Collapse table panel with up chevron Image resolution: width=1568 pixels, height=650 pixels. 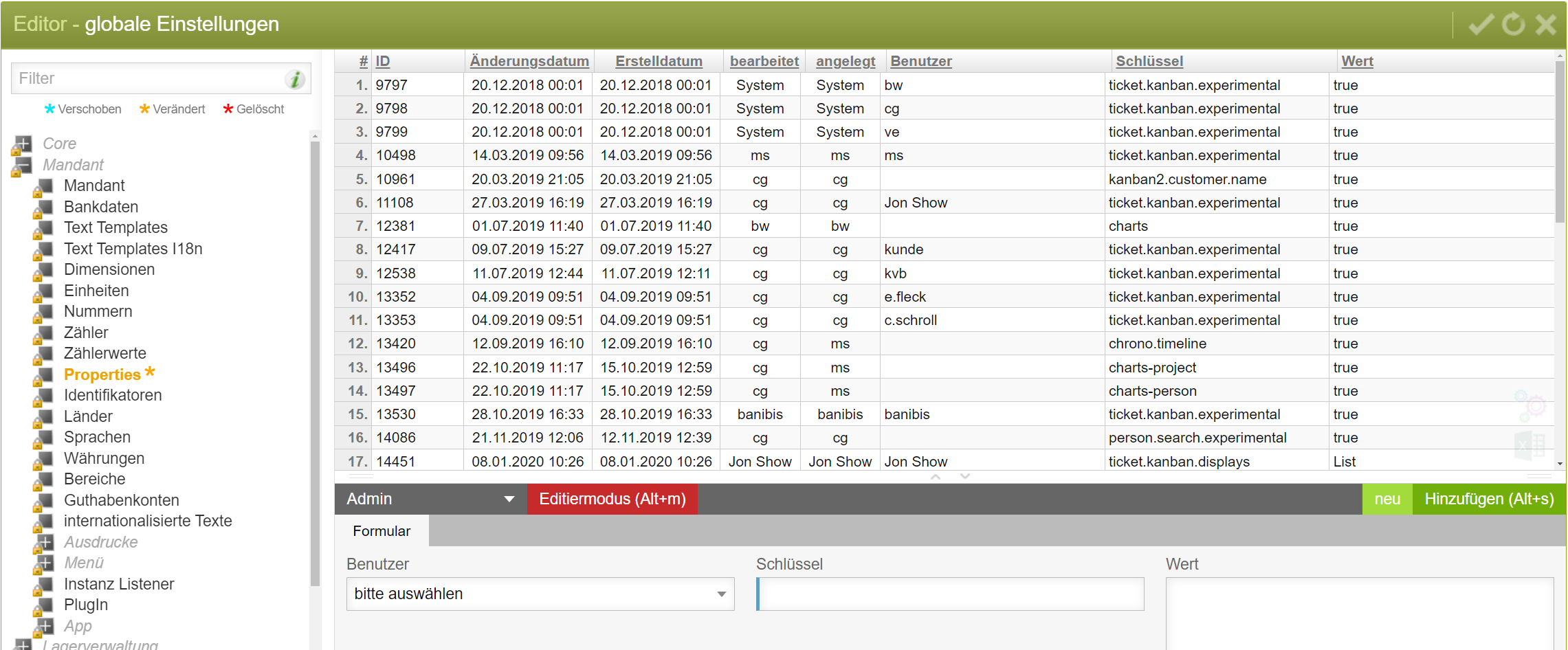936,477
